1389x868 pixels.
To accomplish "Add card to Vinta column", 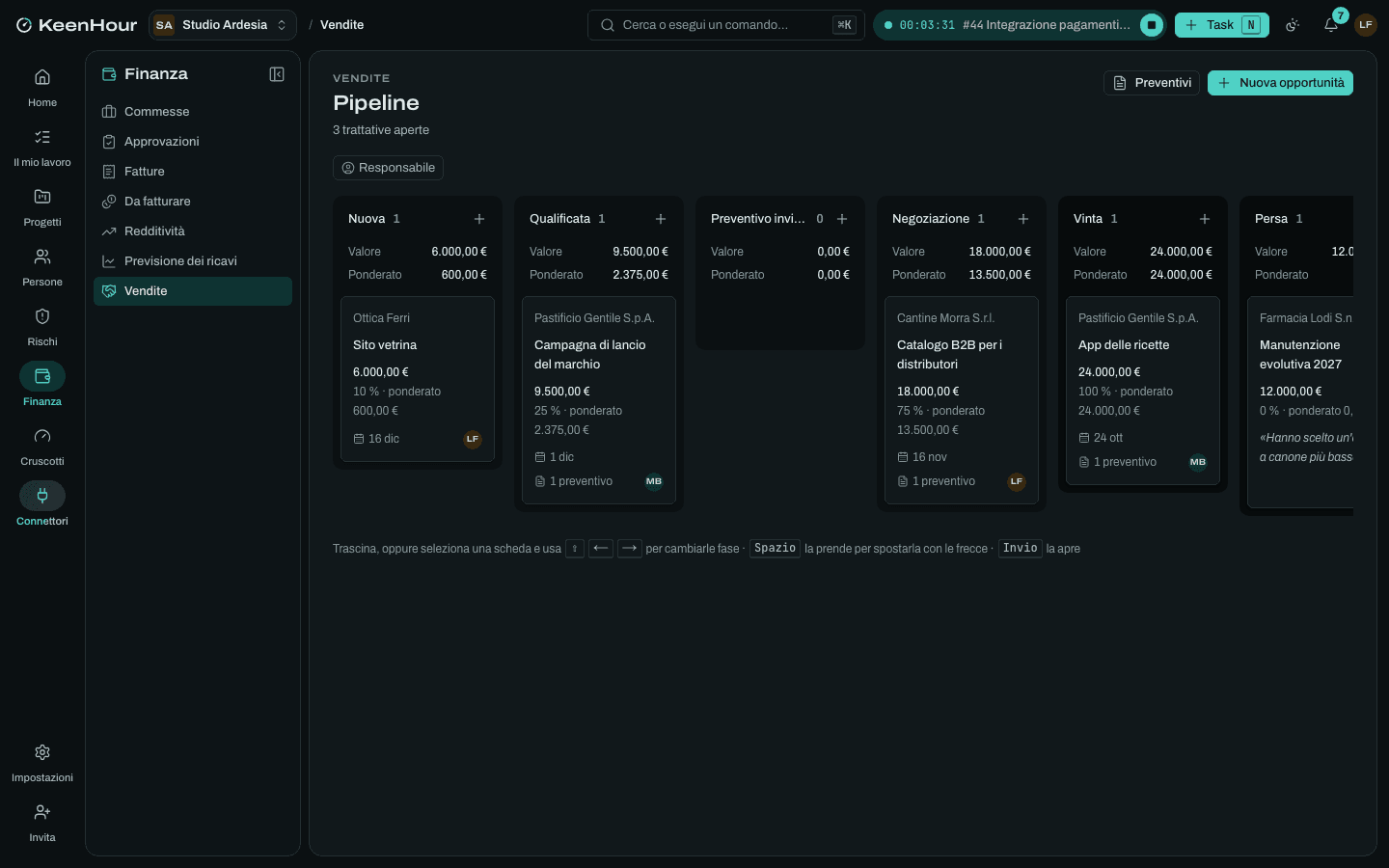I will tap(1205, 219).
